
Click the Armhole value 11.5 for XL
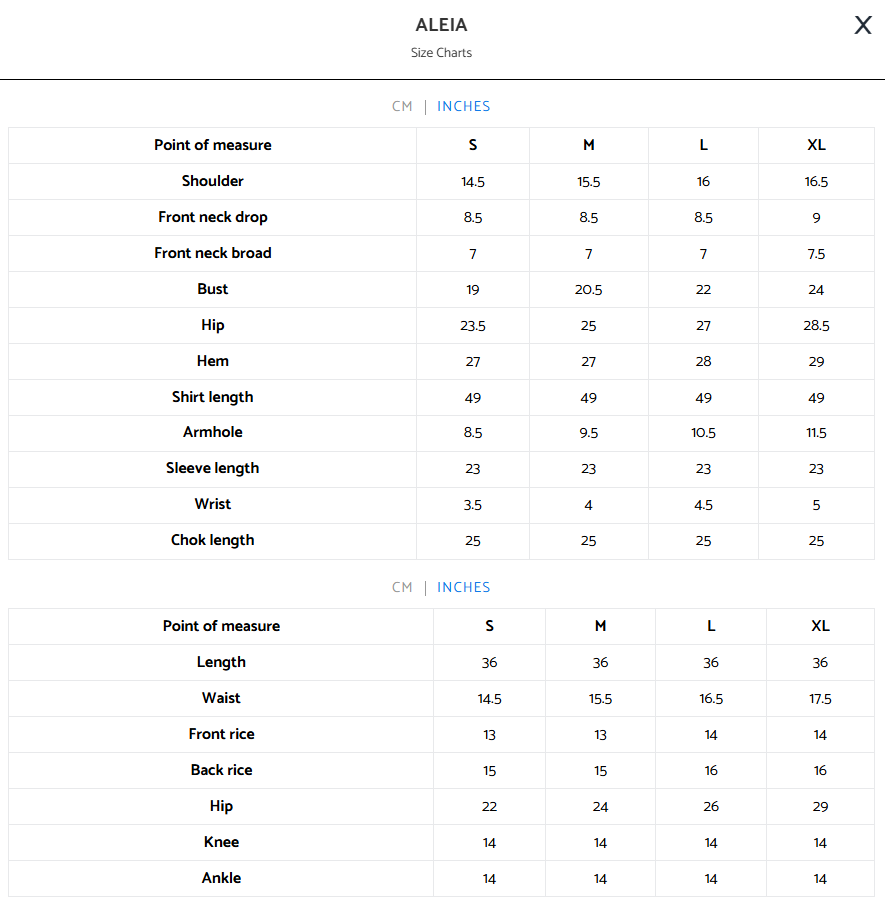point(816,433)
